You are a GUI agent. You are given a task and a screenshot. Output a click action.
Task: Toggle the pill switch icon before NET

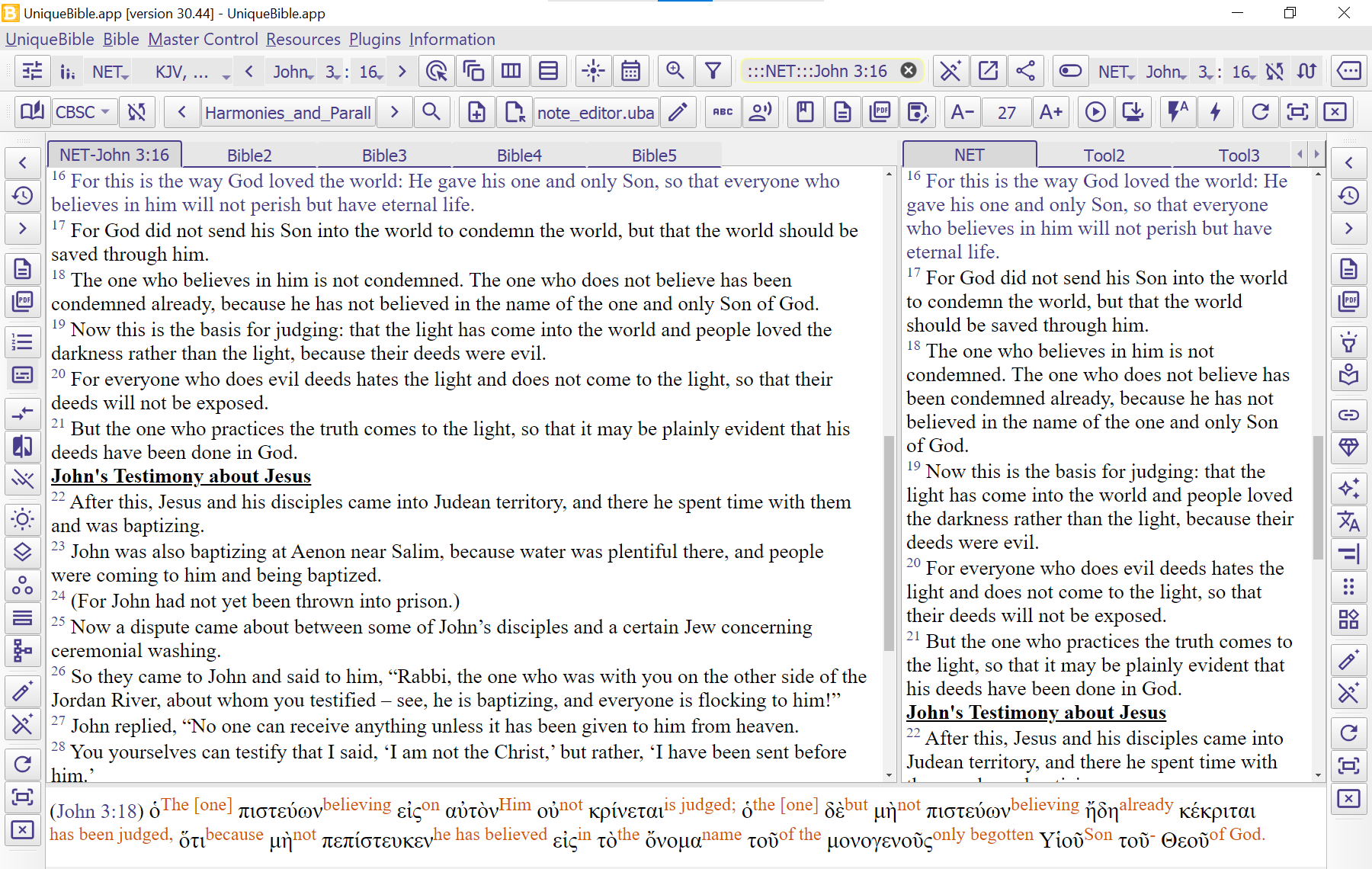(x=1070, y=72)
